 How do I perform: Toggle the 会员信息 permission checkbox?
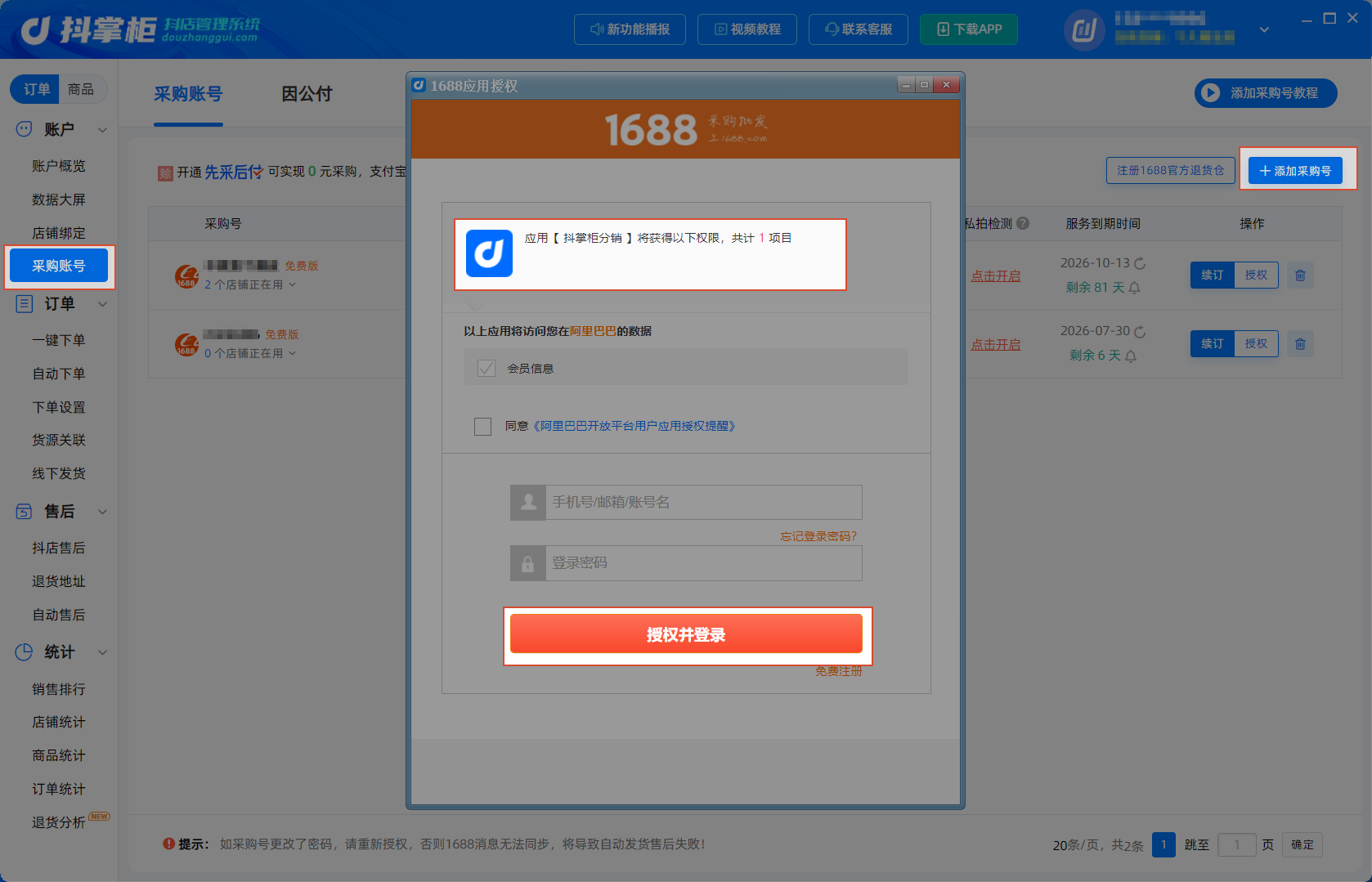[x=486, y=368]
